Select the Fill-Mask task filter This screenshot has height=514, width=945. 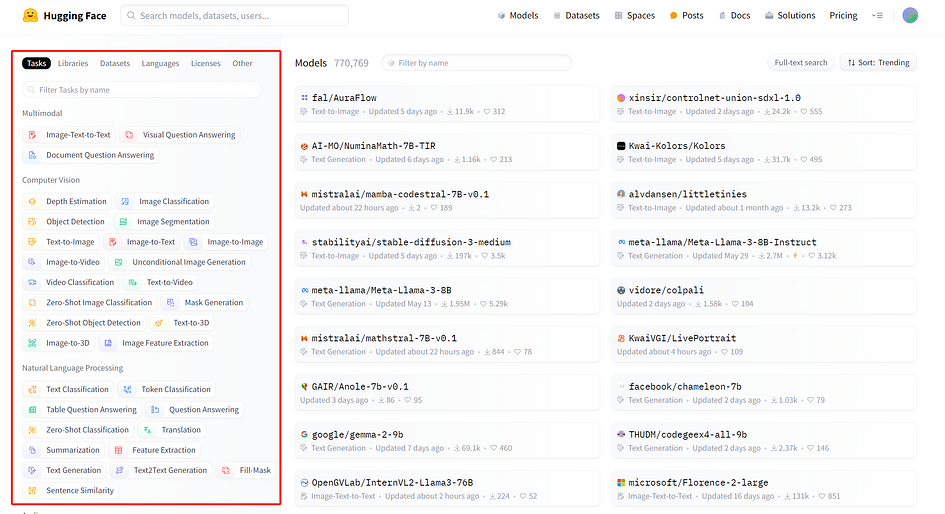click(246, 470)
